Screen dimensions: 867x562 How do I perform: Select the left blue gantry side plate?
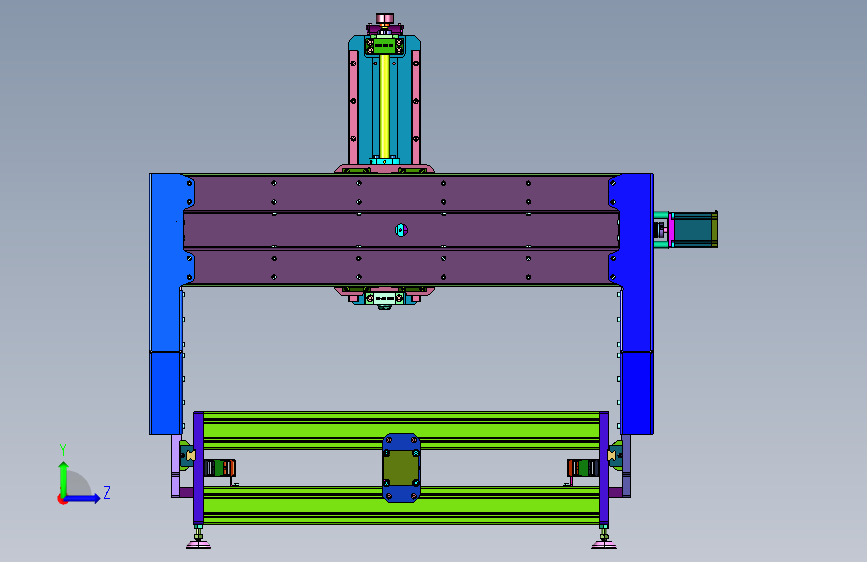166,304
